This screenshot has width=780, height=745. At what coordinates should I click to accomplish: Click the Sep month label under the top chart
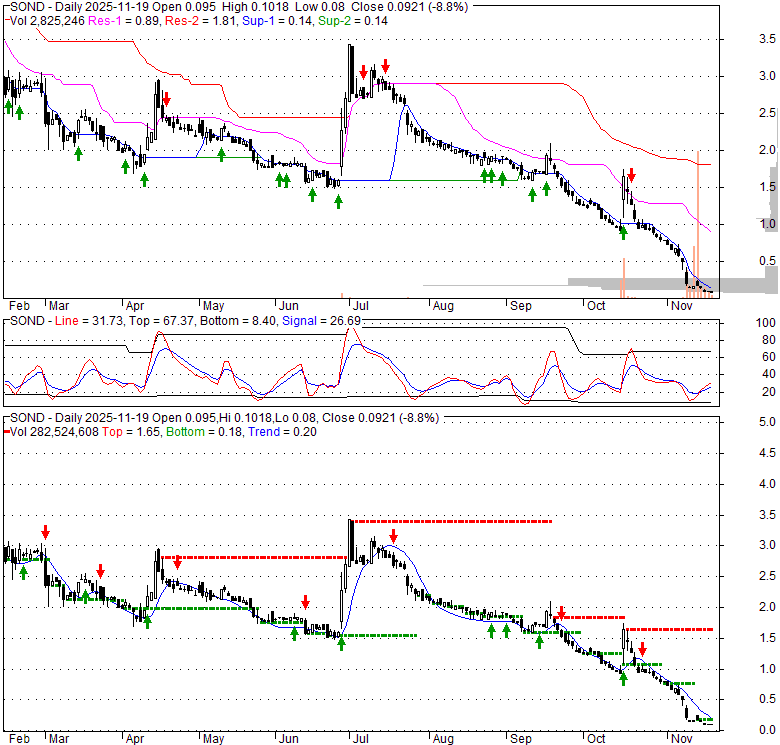[x=521, y=306]
